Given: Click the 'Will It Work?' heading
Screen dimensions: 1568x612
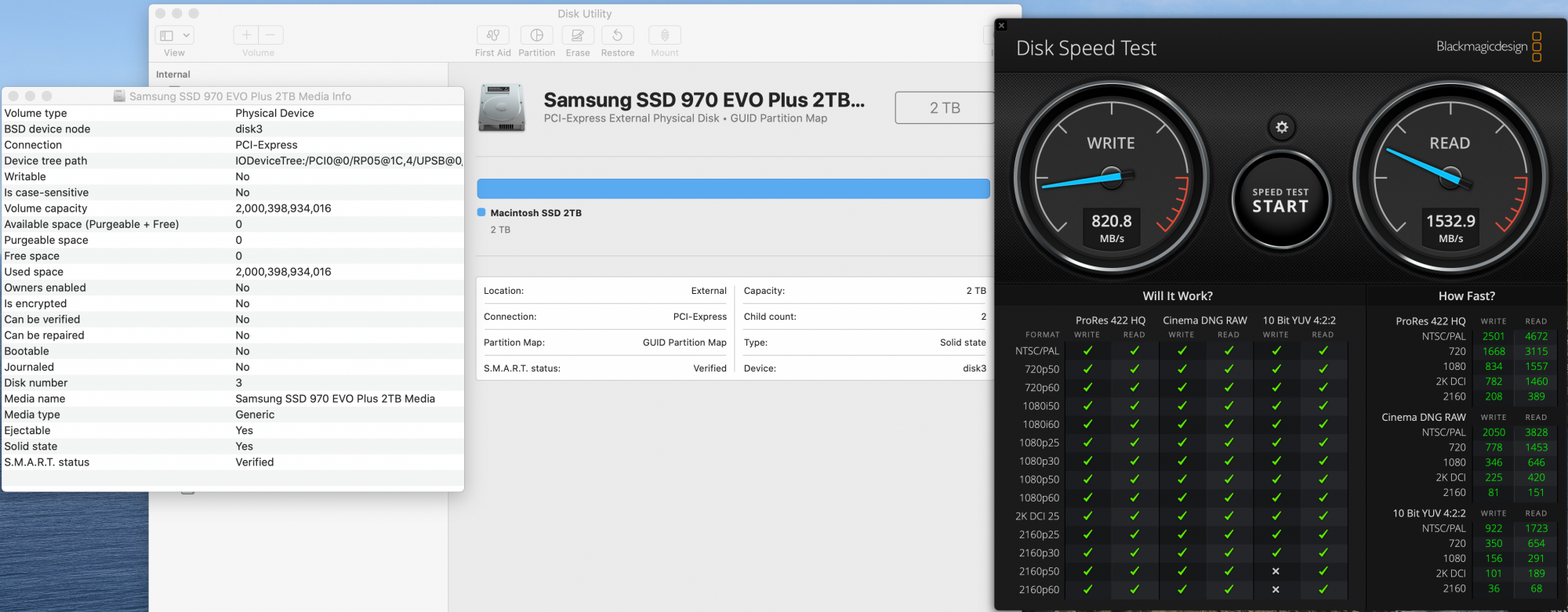Looking at the screenshot, I should (1178, 296).
